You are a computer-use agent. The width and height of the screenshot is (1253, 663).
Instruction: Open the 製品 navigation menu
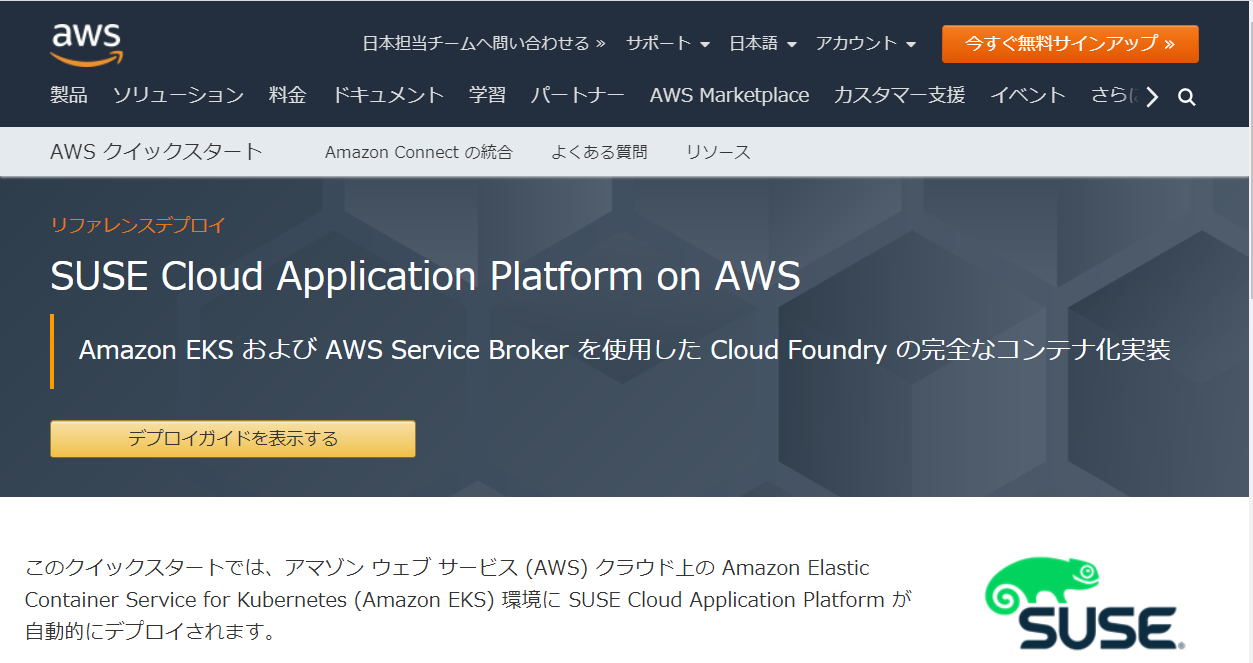68,95
